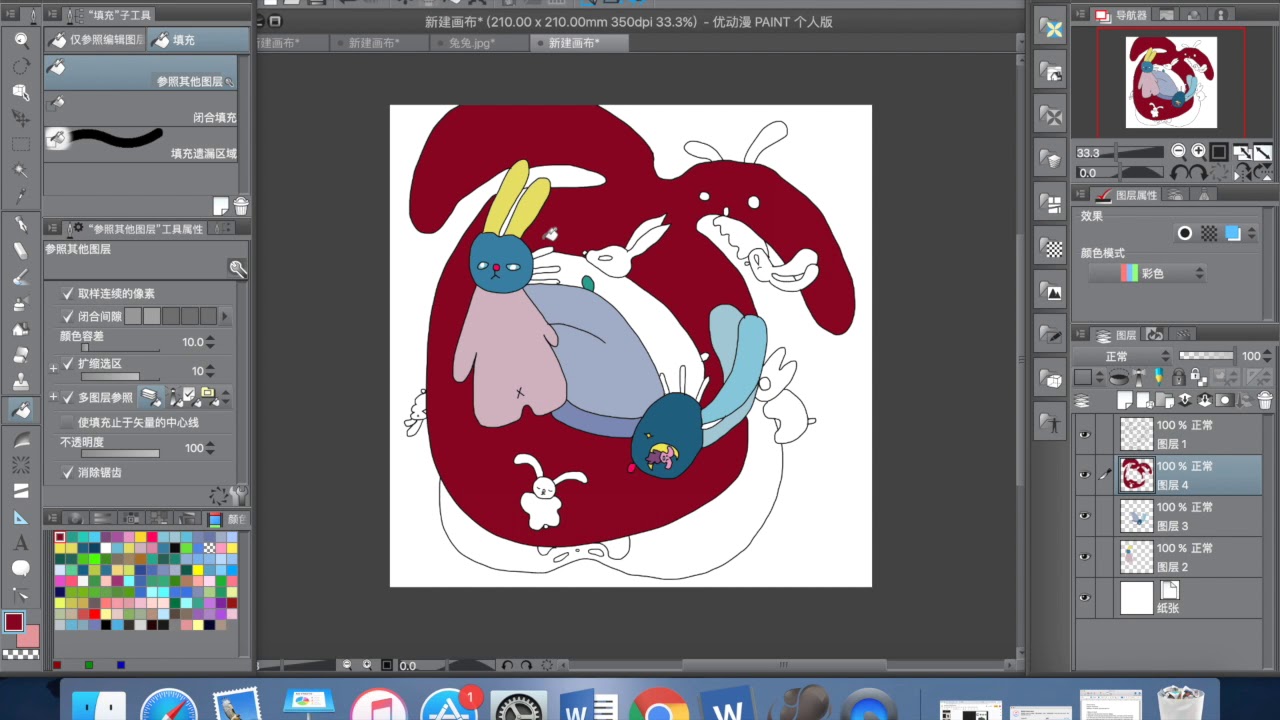
Task: Click the zoom in icon in Navigator
Action: [x=1198, y=152]
